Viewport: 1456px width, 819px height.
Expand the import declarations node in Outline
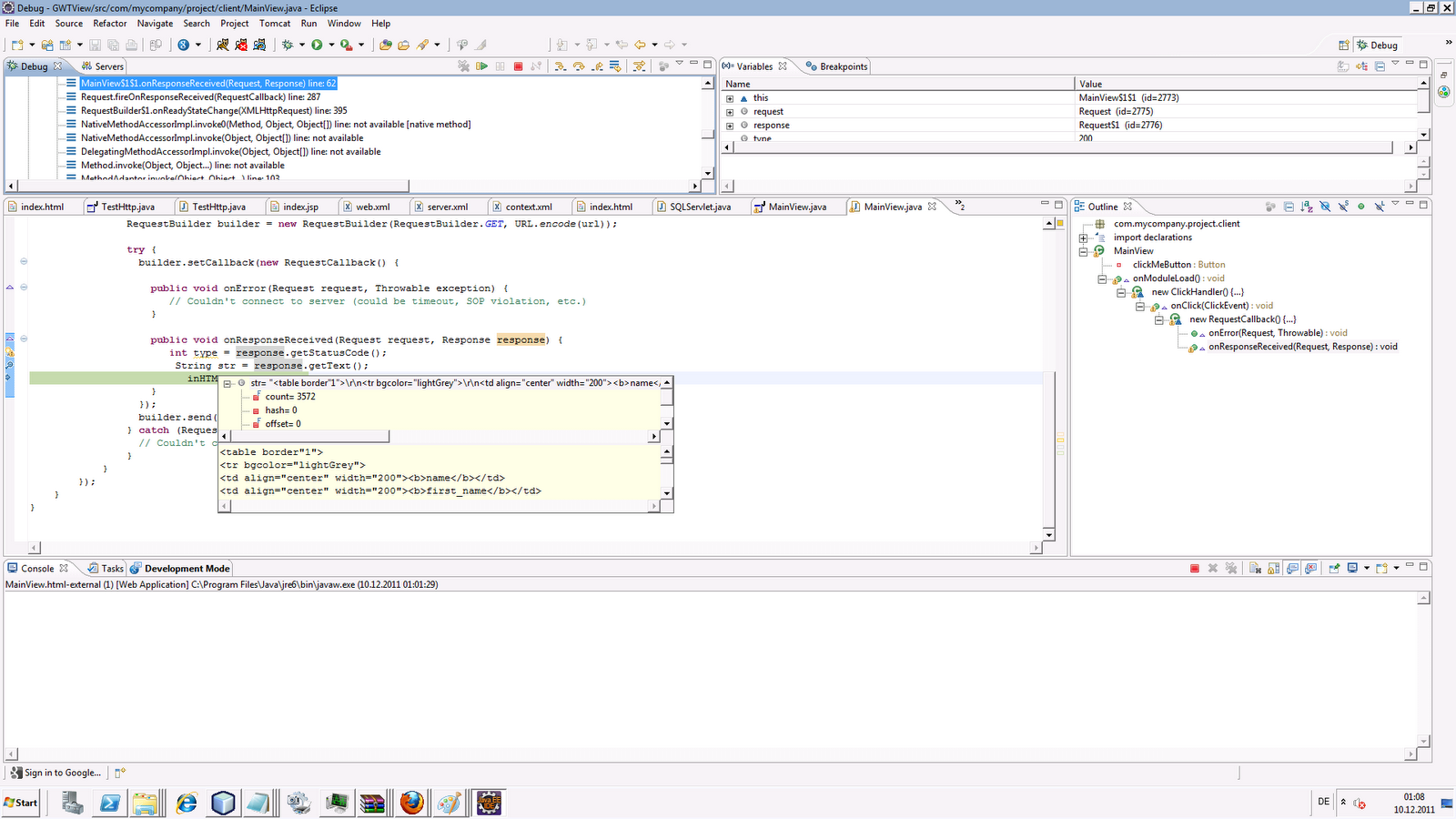1082,238
